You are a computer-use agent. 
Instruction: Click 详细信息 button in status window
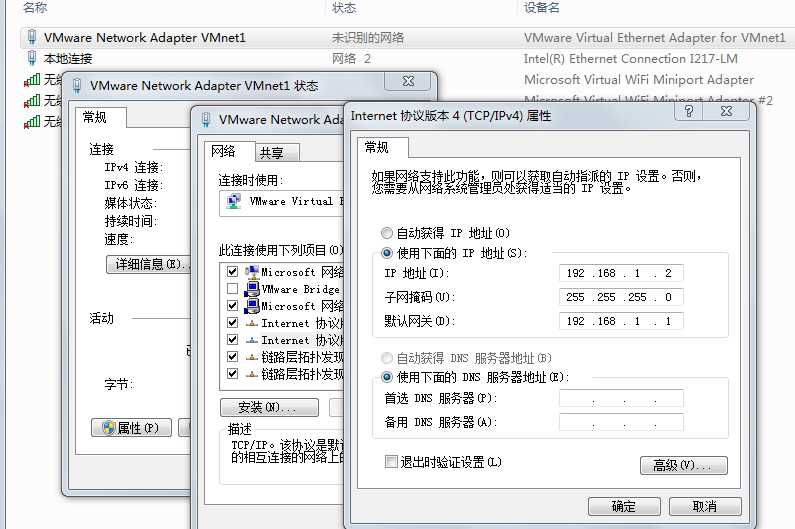[149, 264]
